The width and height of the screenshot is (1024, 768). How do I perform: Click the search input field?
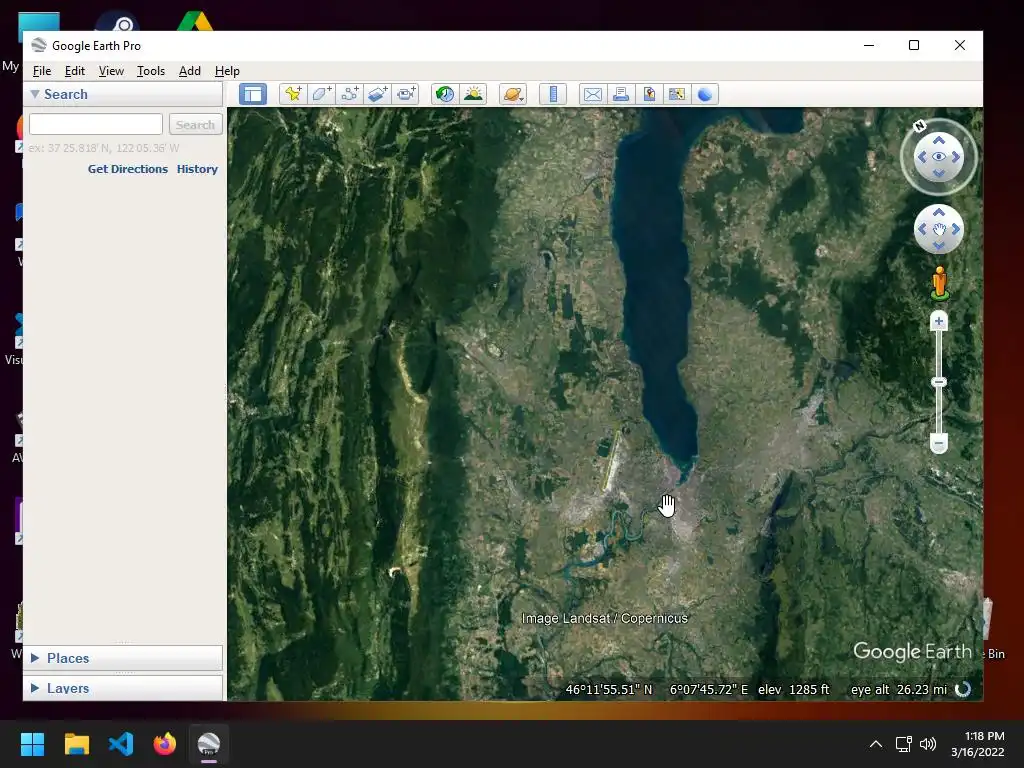click(96, 124)
